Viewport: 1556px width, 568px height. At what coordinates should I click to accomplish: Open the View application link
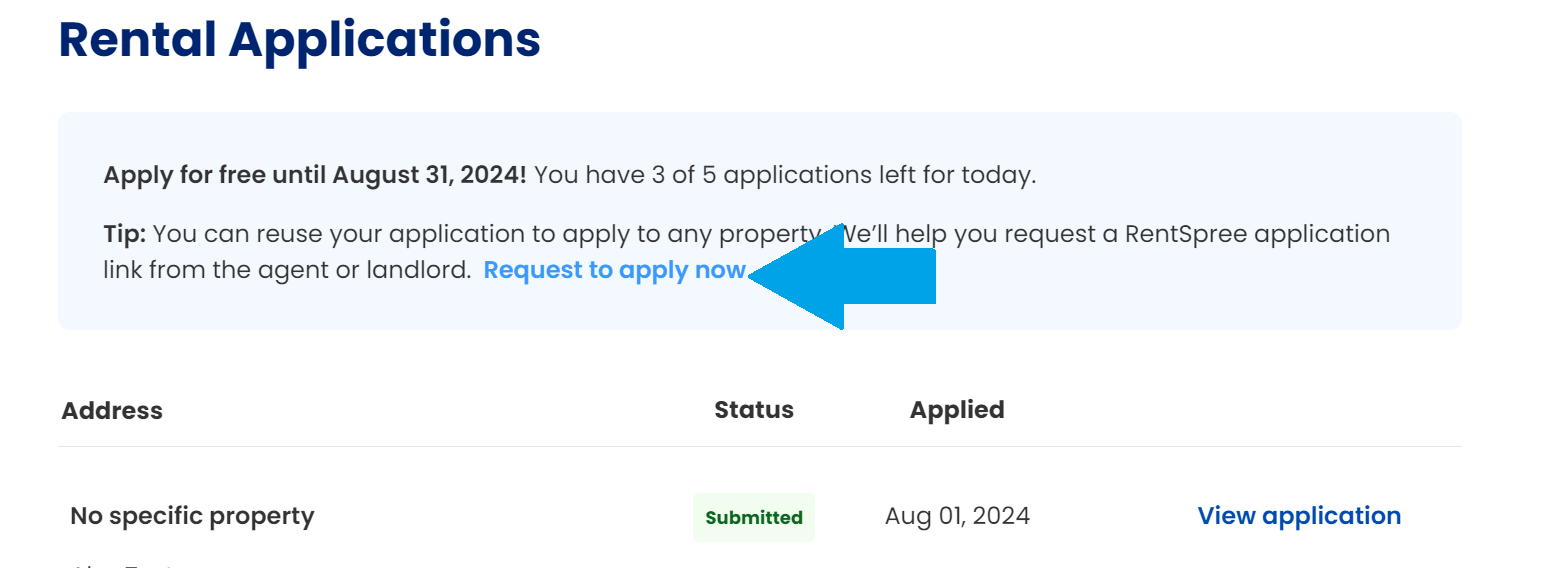[x=1299, y=516]
